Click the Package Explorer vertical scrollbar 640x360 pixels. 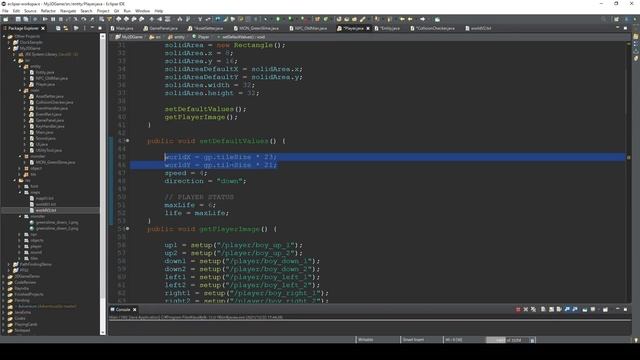[x=102, y=184]
